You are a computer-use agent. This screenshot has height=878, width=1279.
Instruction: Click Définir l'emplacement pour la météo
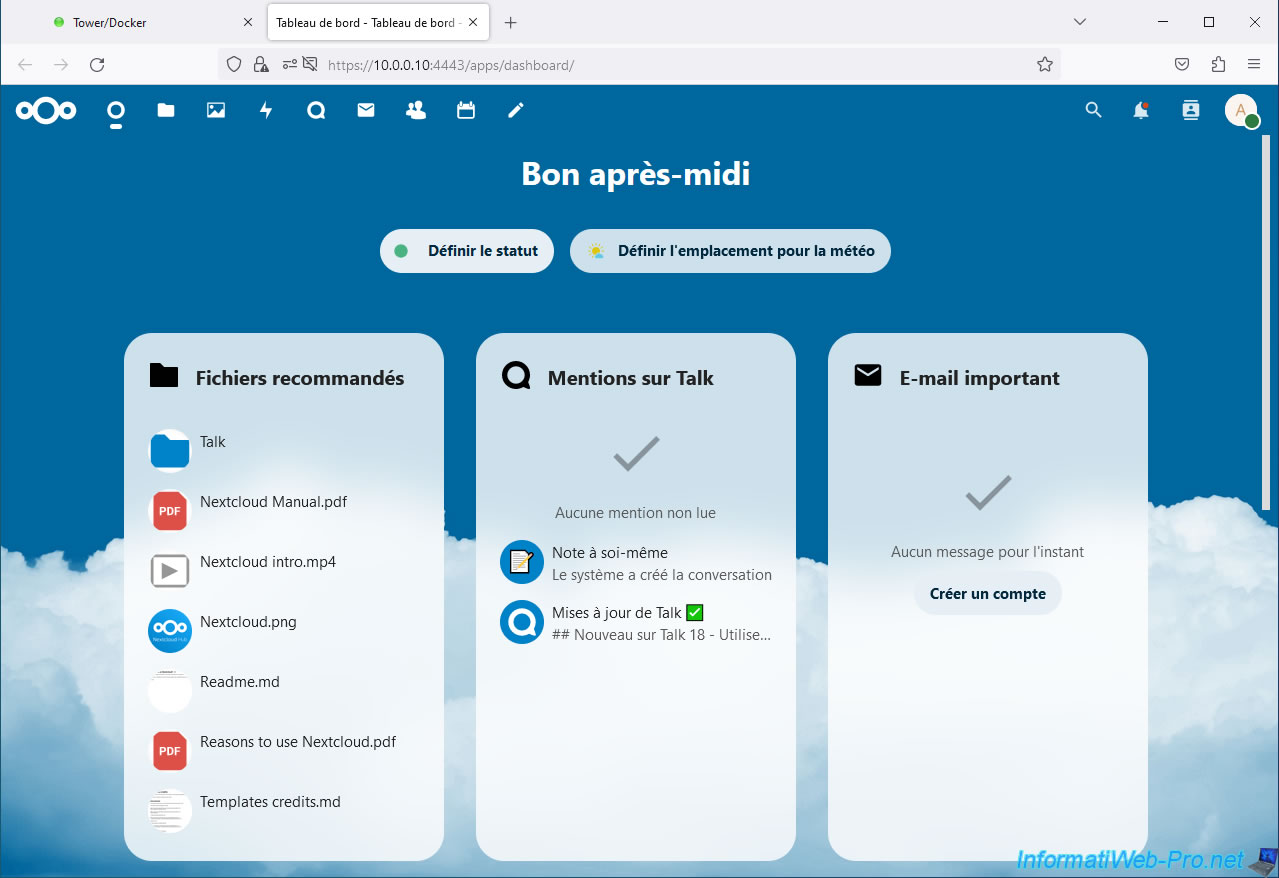[730, 251]
